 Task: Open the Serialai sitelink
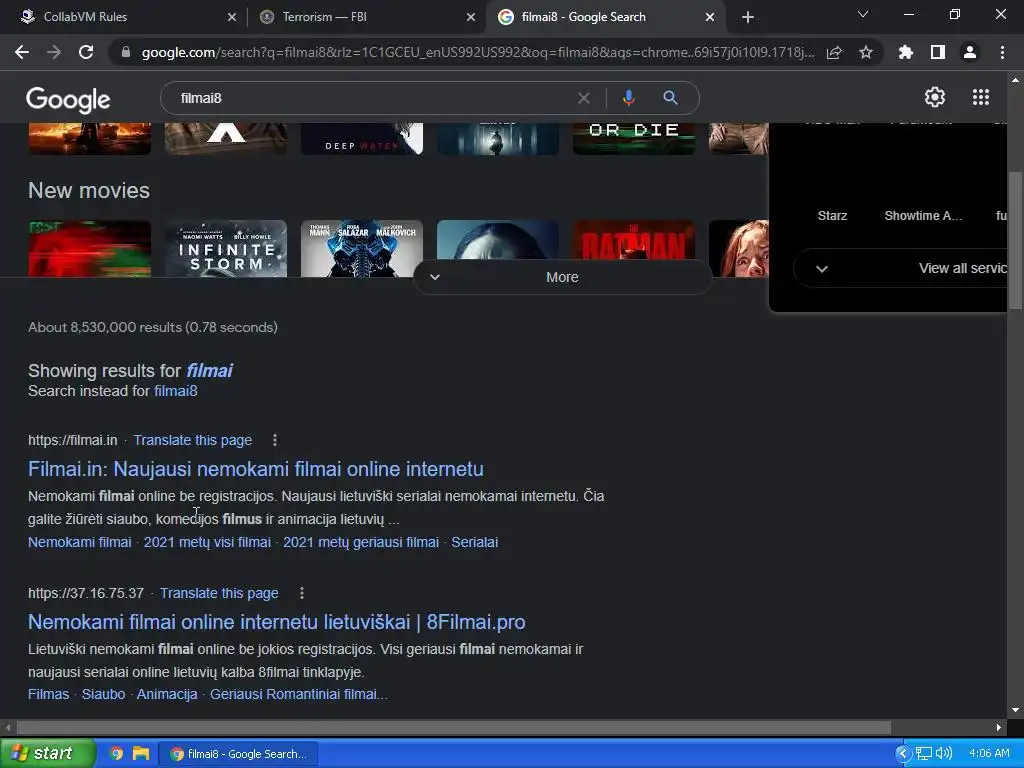tap(475, 542)
